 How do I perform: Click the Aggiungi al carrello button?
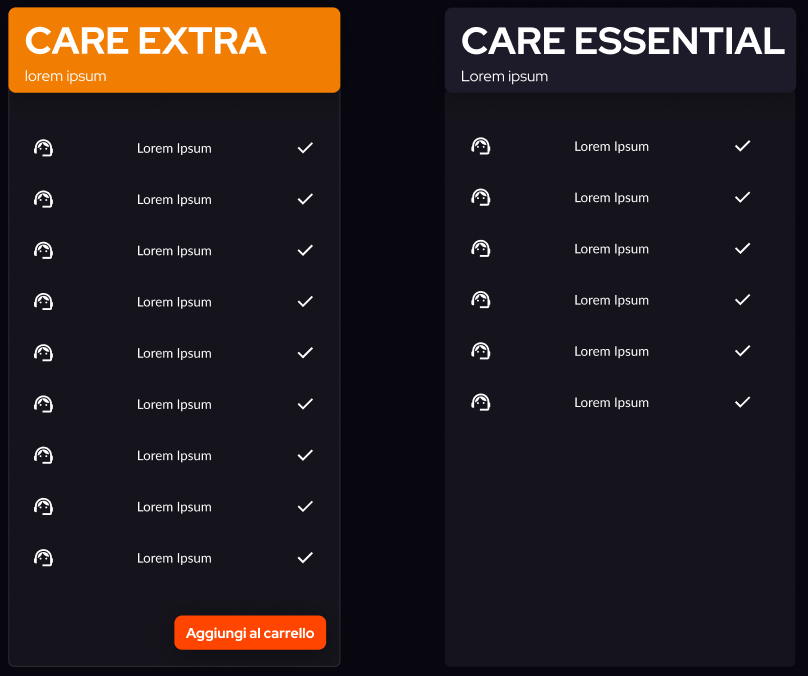tap(250, 633)
